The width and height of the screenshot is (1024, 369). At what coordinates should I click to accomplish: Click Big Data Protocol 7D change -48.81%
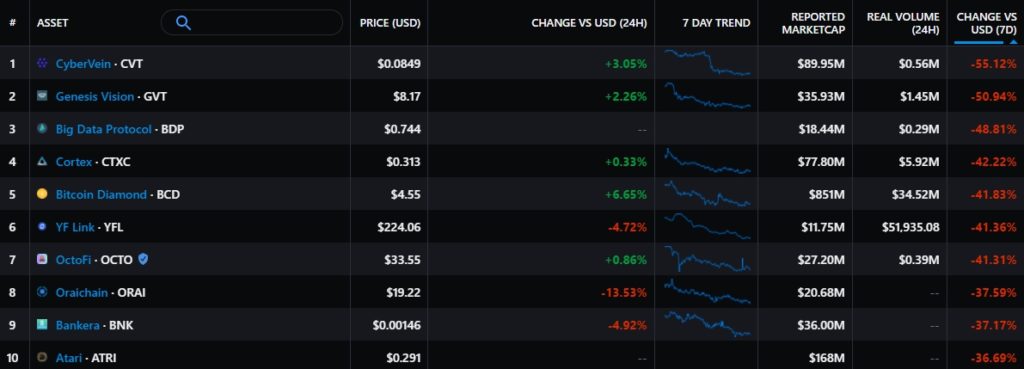tap(993, 129)
